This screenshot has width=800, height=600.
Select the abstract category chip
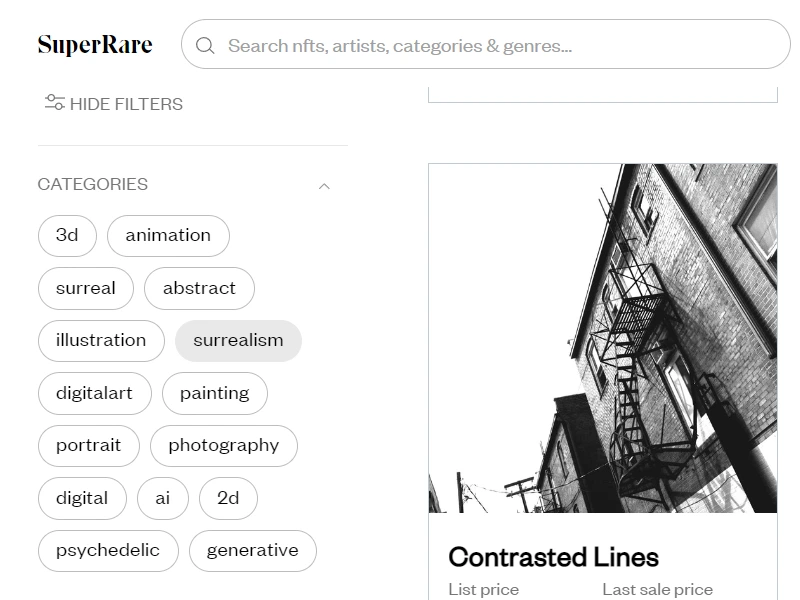tap(199, 288)
